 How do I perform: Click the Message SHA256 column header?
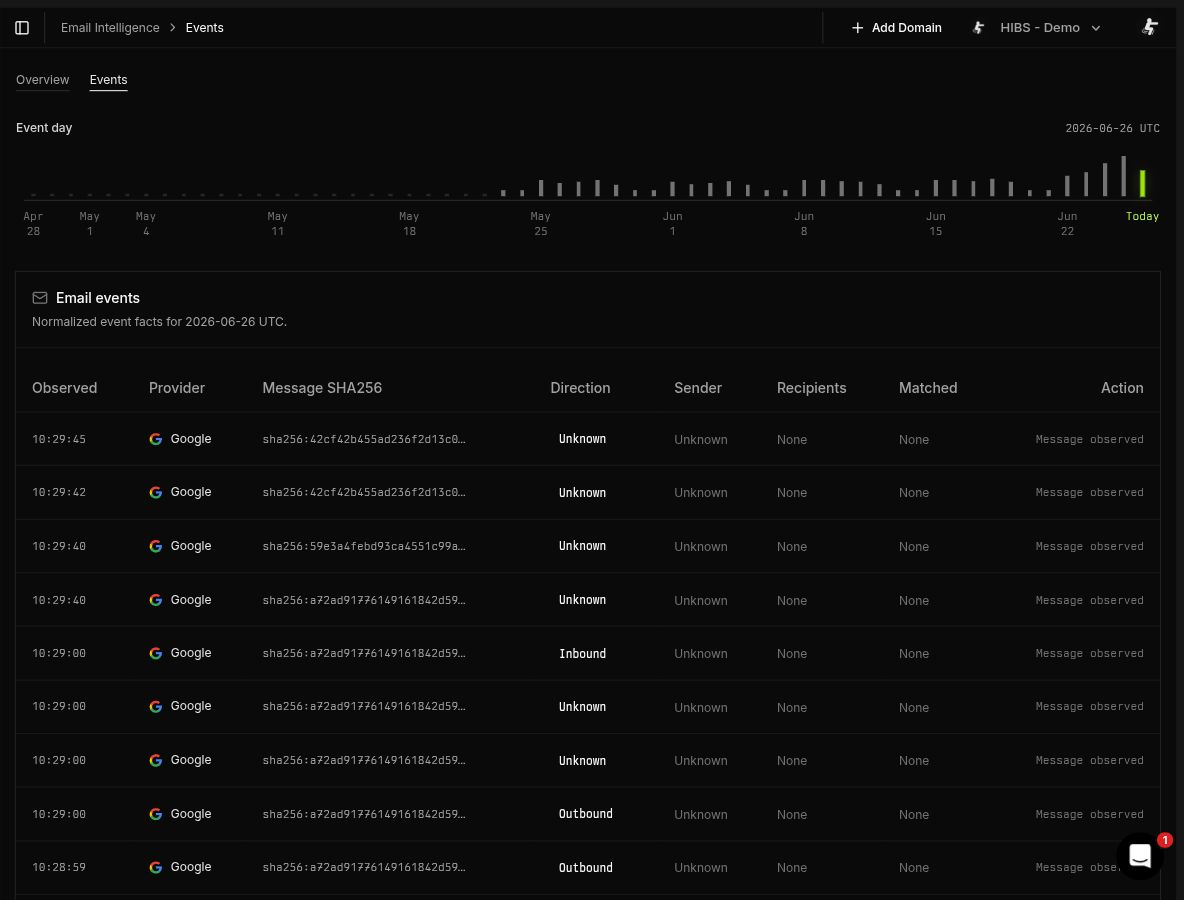click(322, 388)
